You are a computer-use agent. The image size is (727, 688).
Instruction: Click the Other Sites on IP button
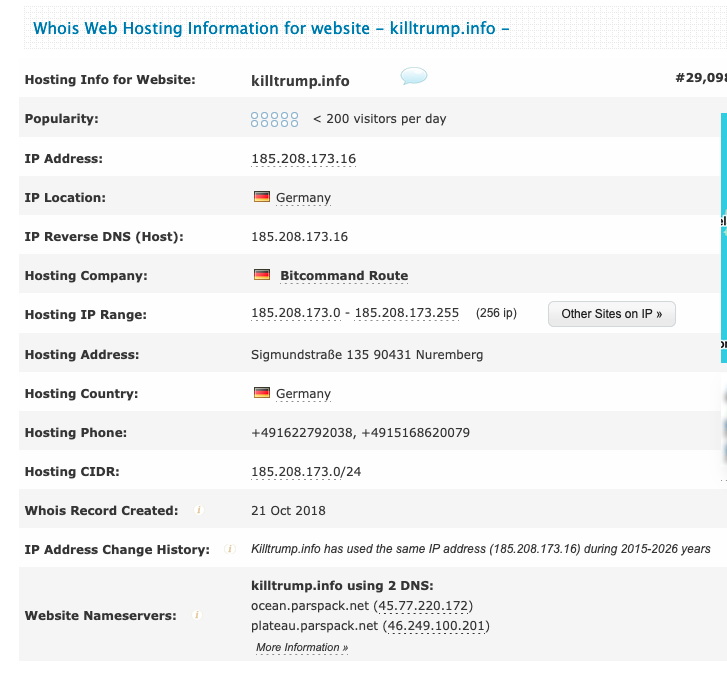coord(612,314)
